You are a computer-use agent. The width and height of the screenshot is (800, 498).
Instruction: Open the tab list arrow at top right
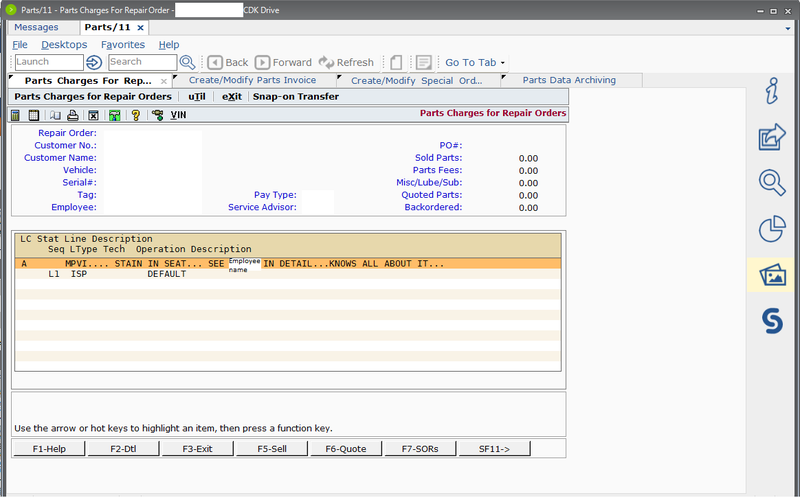tap(788, 29)
